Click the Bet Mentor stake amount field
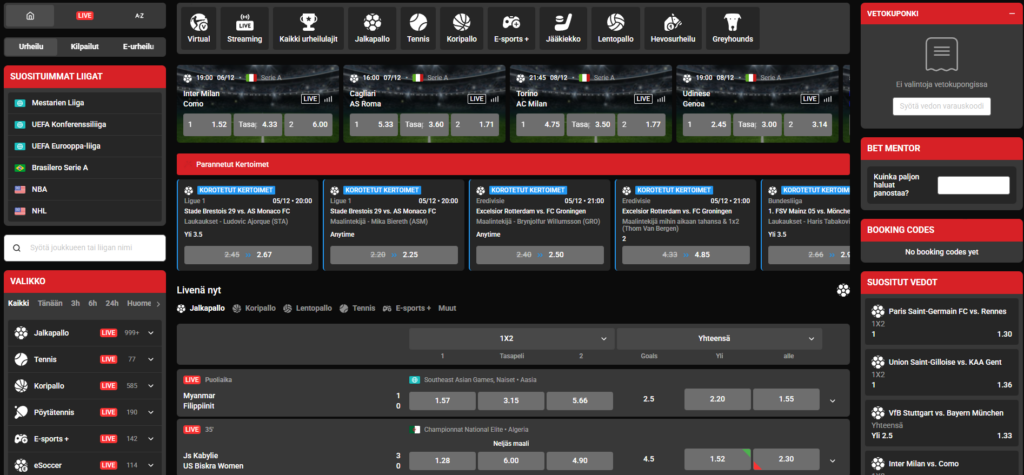This screenshot has width=1024, height=475. click(973, 185)
